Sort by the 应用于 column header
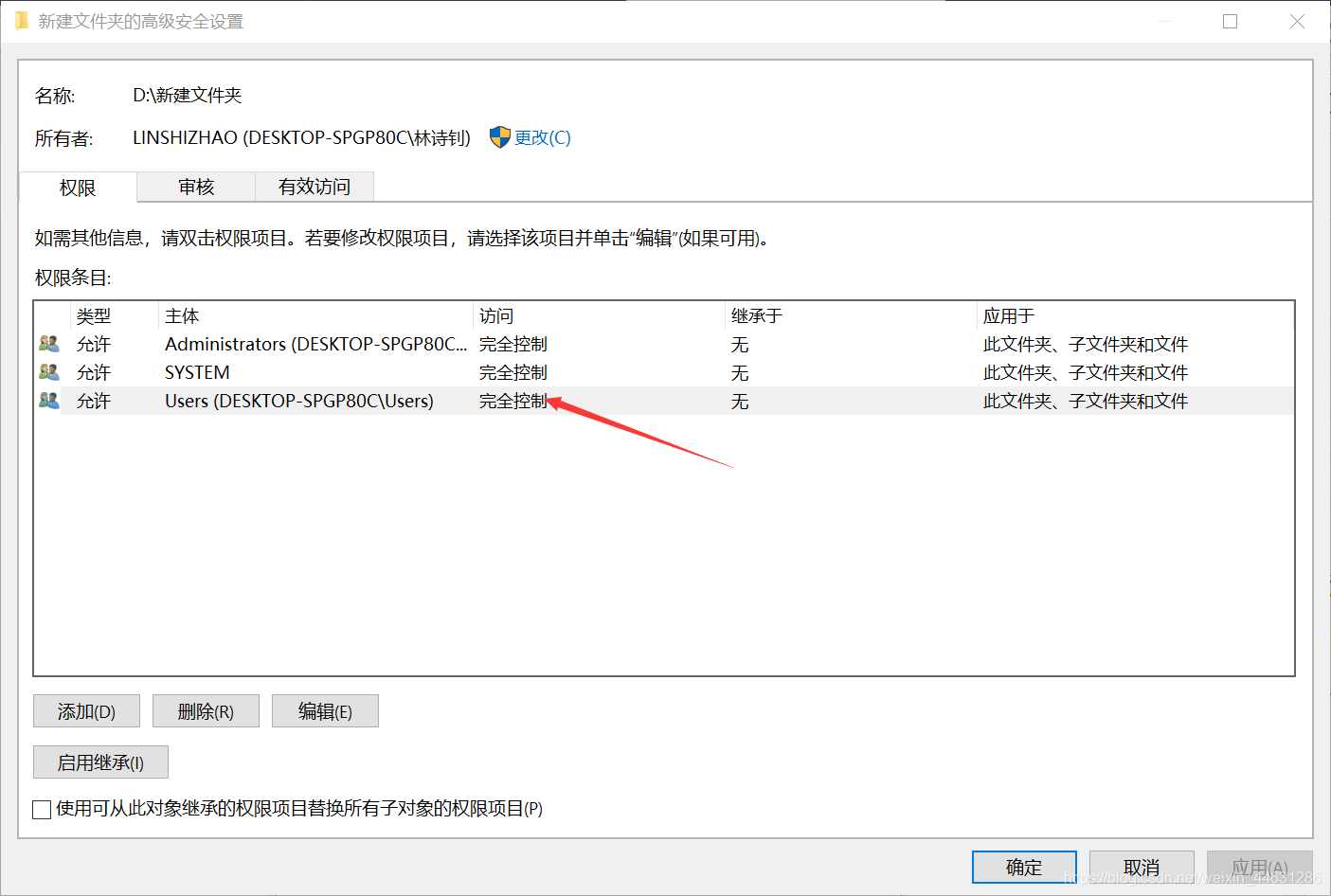Screen dimensions: 1331x896 tap(1135, 316)
